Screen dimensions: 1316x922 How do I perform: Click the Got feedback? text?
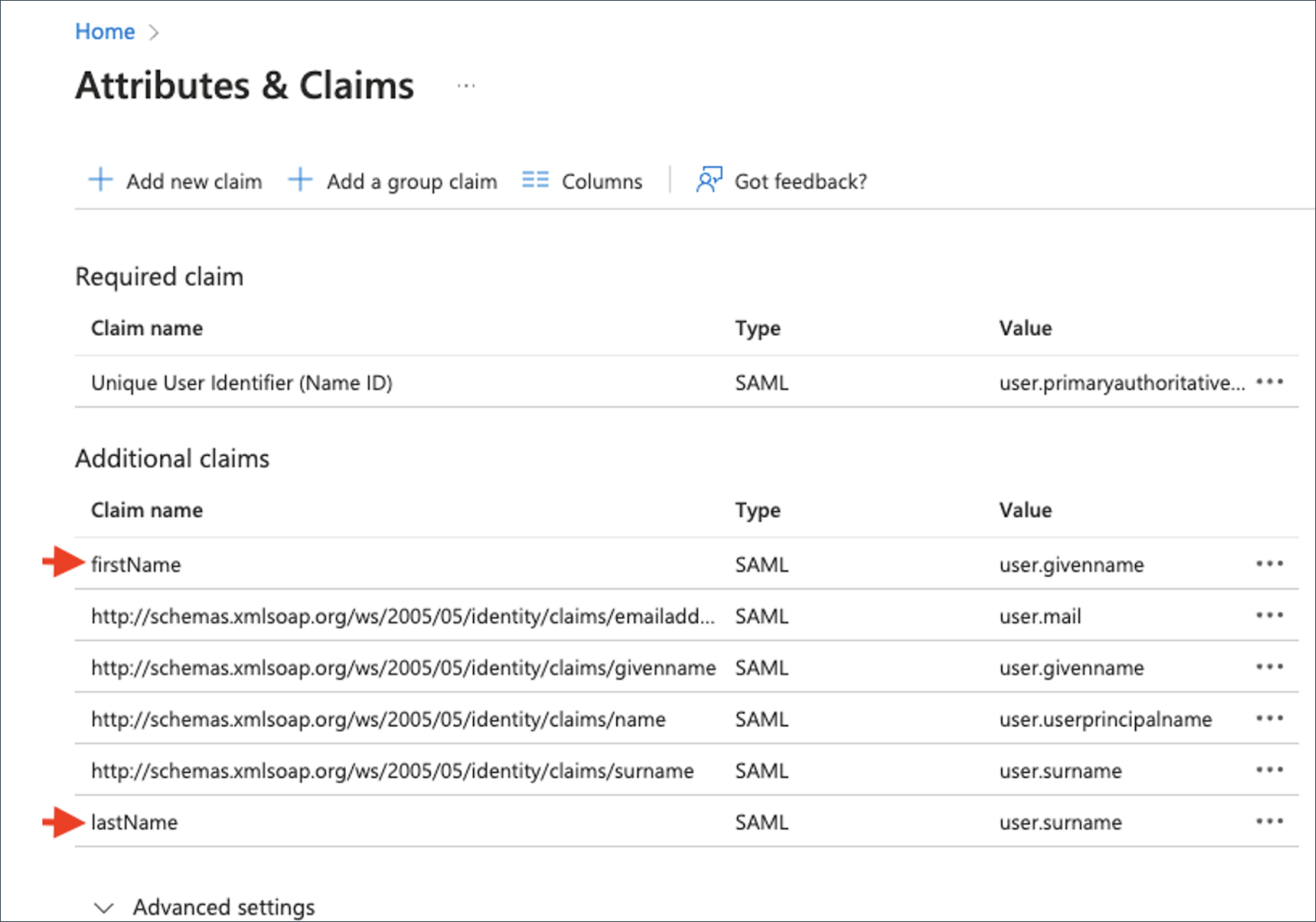point(800,182)
